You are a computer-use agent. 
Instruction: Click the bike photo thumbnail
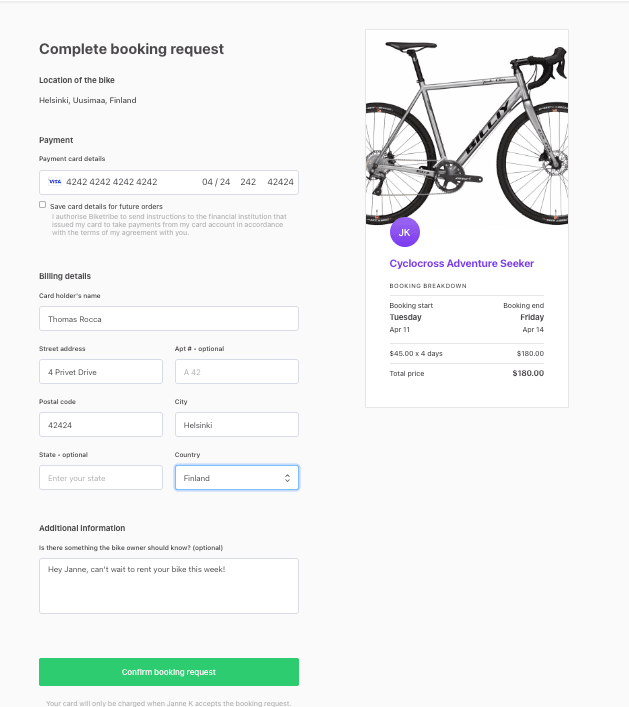[467, 125]
